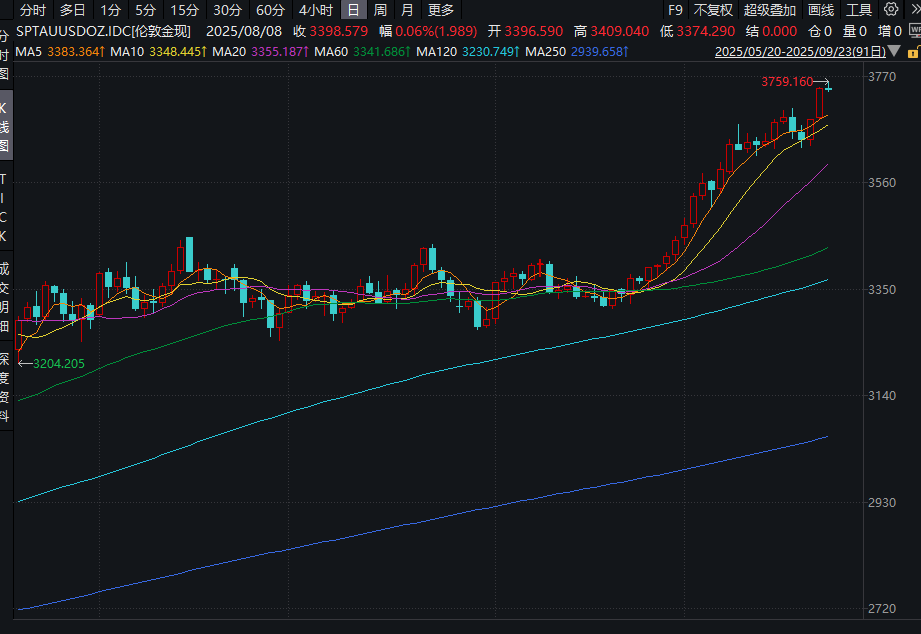Image resolution: width=921 pixels, height=634 pixels.
Task: Switch to the 分时 intraday tab
Action: tap(33, 10)
